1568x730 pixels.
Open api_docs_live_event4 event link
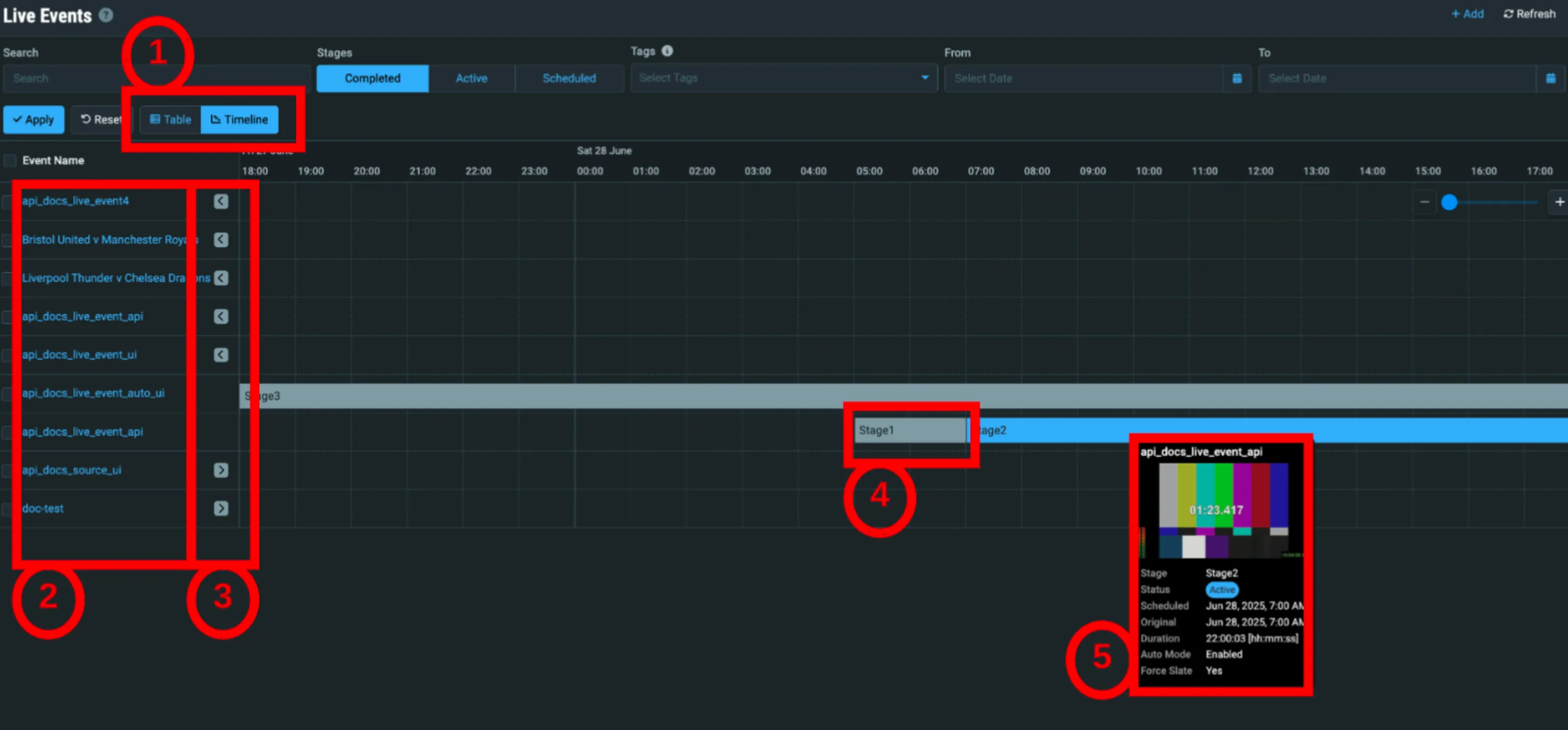coord(75,201)
